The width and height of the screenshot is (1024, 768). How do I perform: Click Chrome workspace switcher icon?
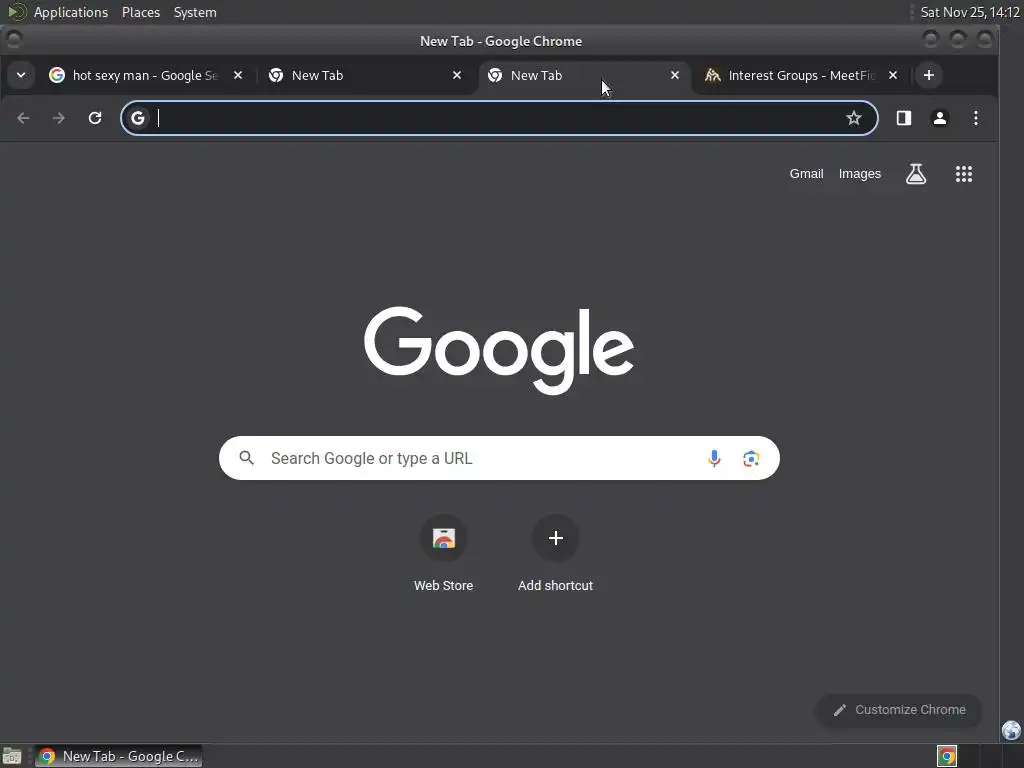click(947, 756)
